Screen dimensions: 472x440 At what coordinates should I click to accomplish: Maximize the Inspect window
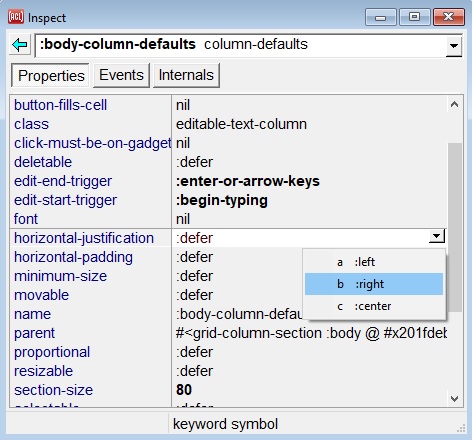[415, 17]
